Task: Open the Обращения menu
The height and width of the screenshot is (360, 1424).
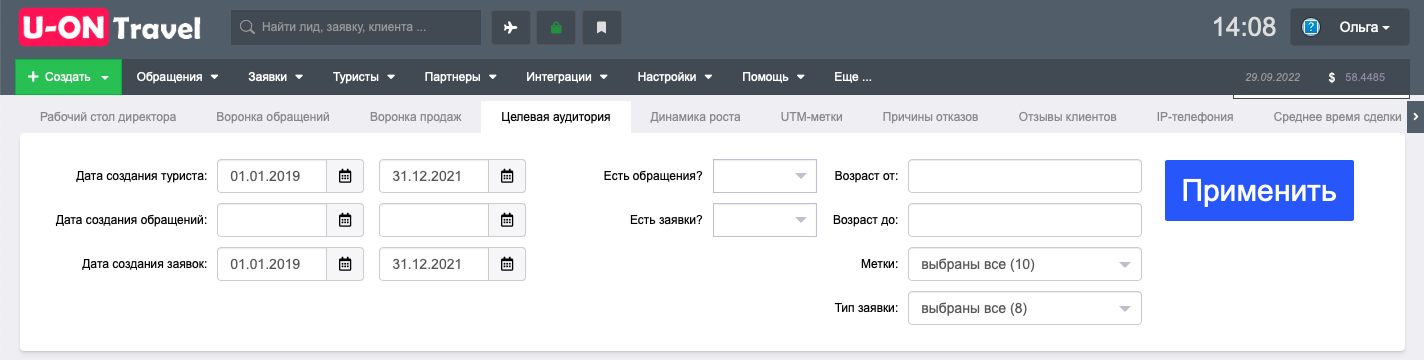Action: [x=178, y=76]
